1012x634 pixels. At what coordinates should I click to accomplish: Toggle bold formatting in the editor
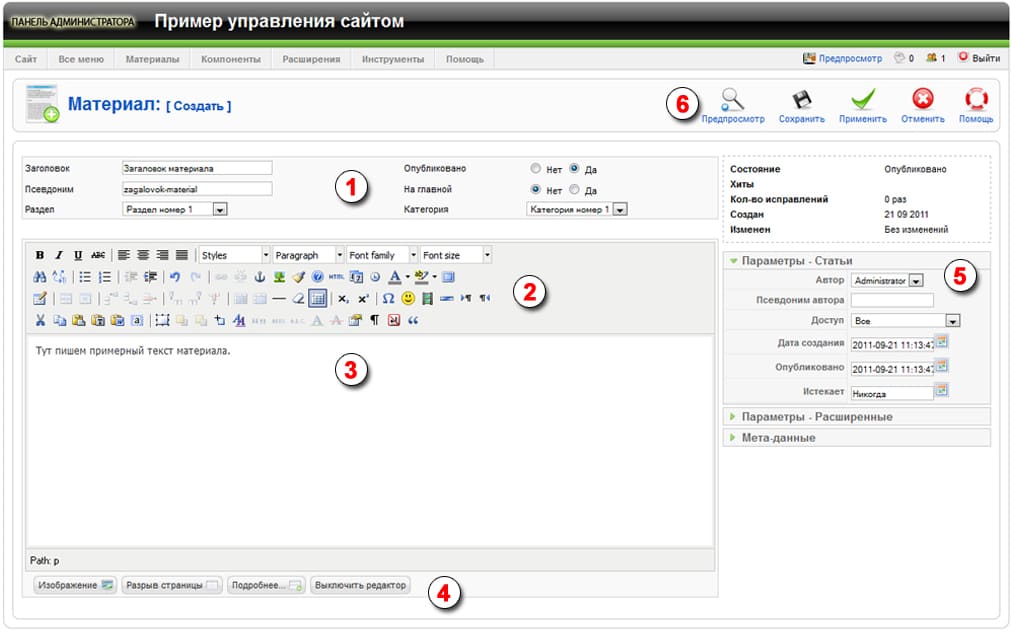(x=40, y=255)
